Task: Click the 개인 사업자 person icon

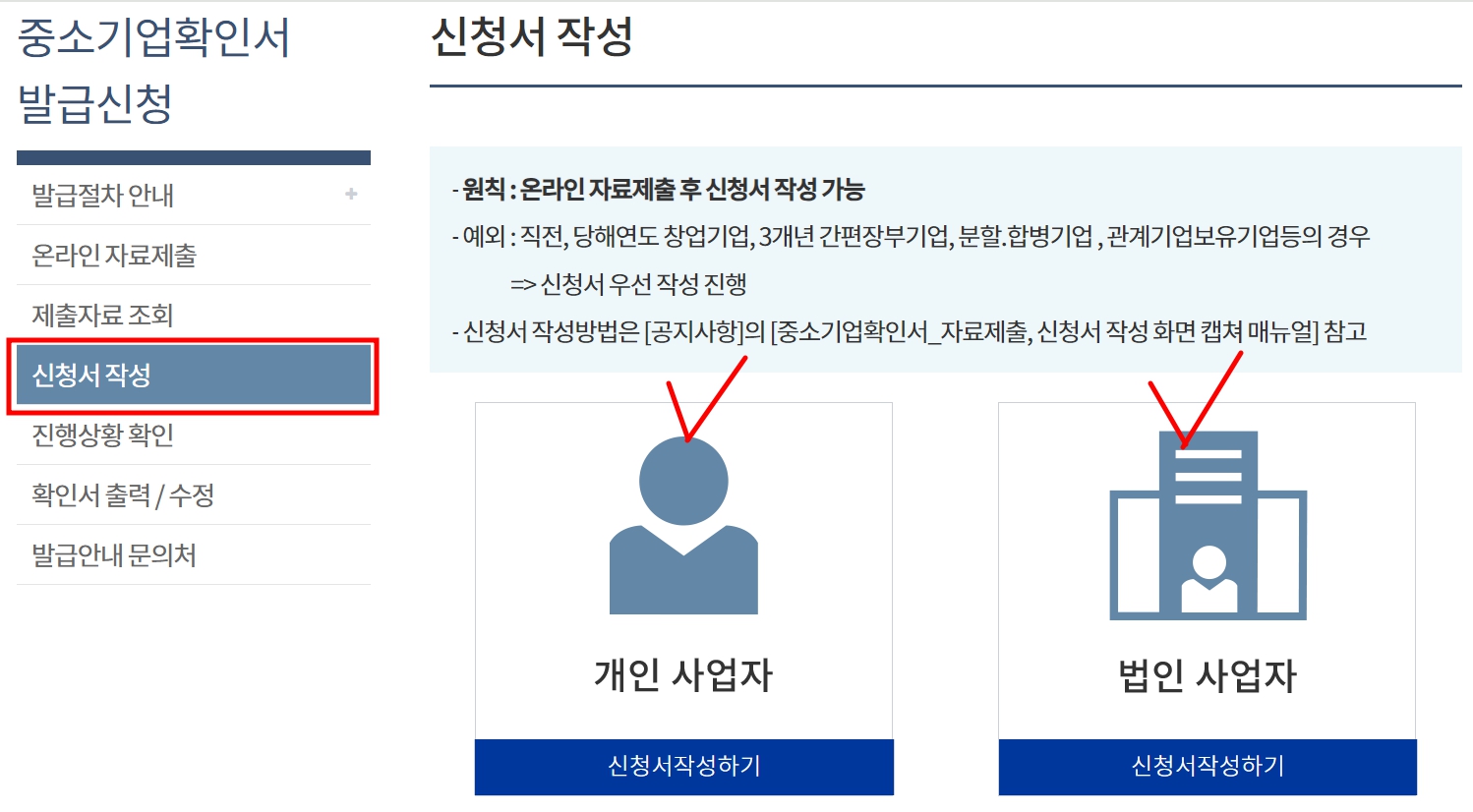Action: [683, 526]
